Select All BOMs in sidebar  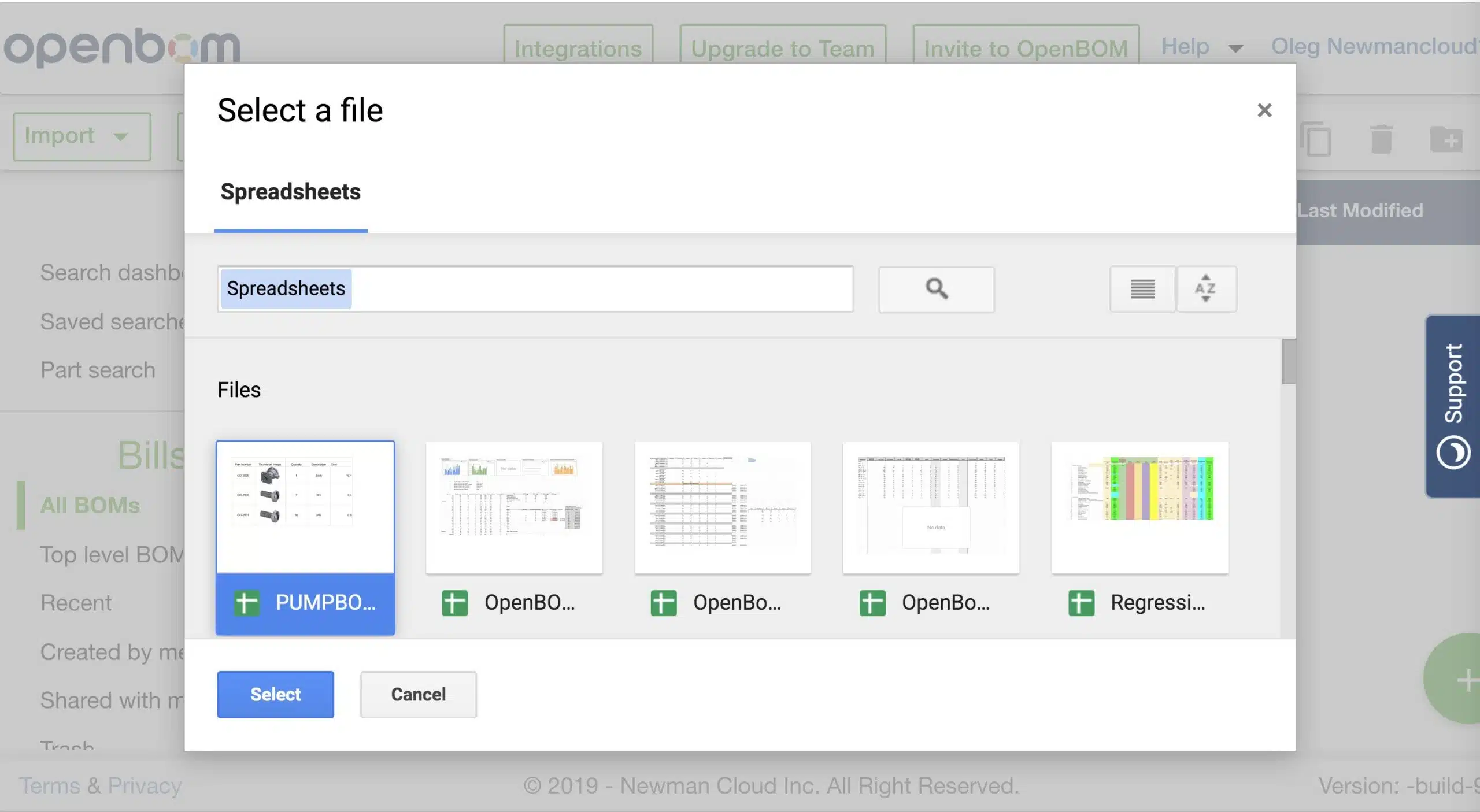click(90, 506)
